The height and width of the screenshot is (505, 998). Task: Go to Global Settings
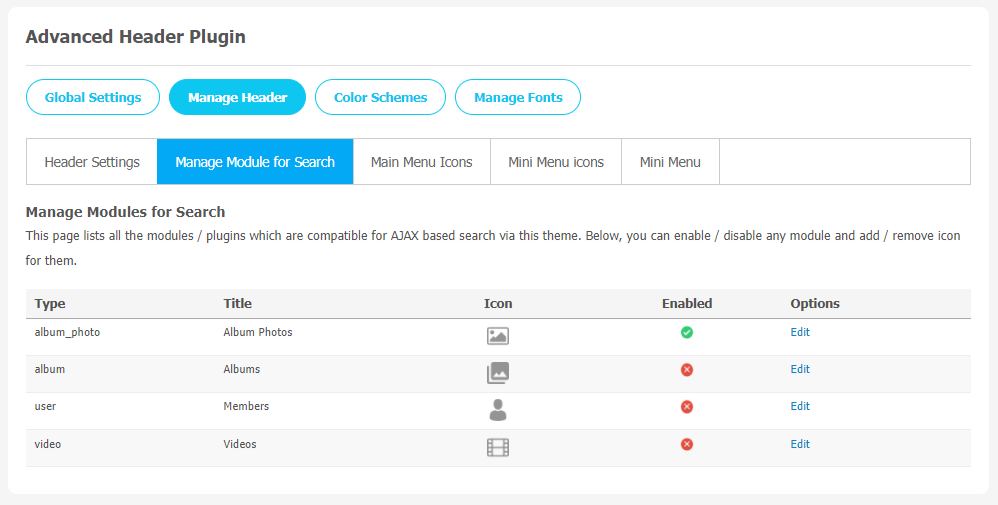point(93,97)
